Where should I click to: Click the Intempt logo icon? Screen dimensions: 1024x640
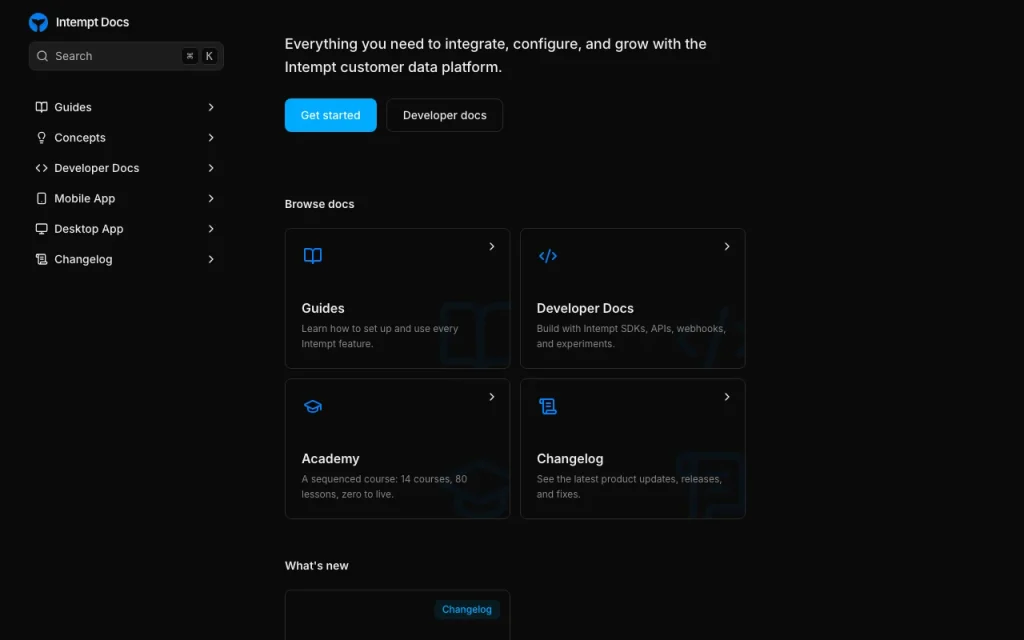[x=39, y=22]
